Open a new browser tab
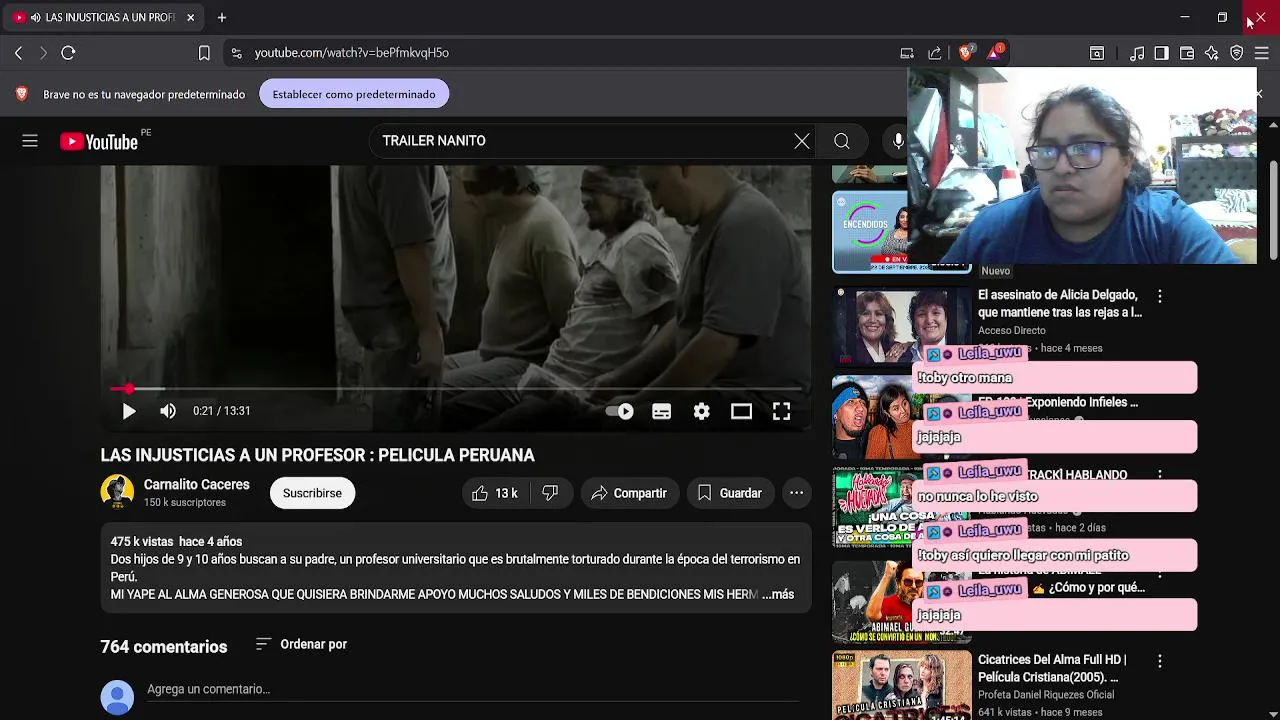This screenshot has width=1280, height=720. click(222, 17)
